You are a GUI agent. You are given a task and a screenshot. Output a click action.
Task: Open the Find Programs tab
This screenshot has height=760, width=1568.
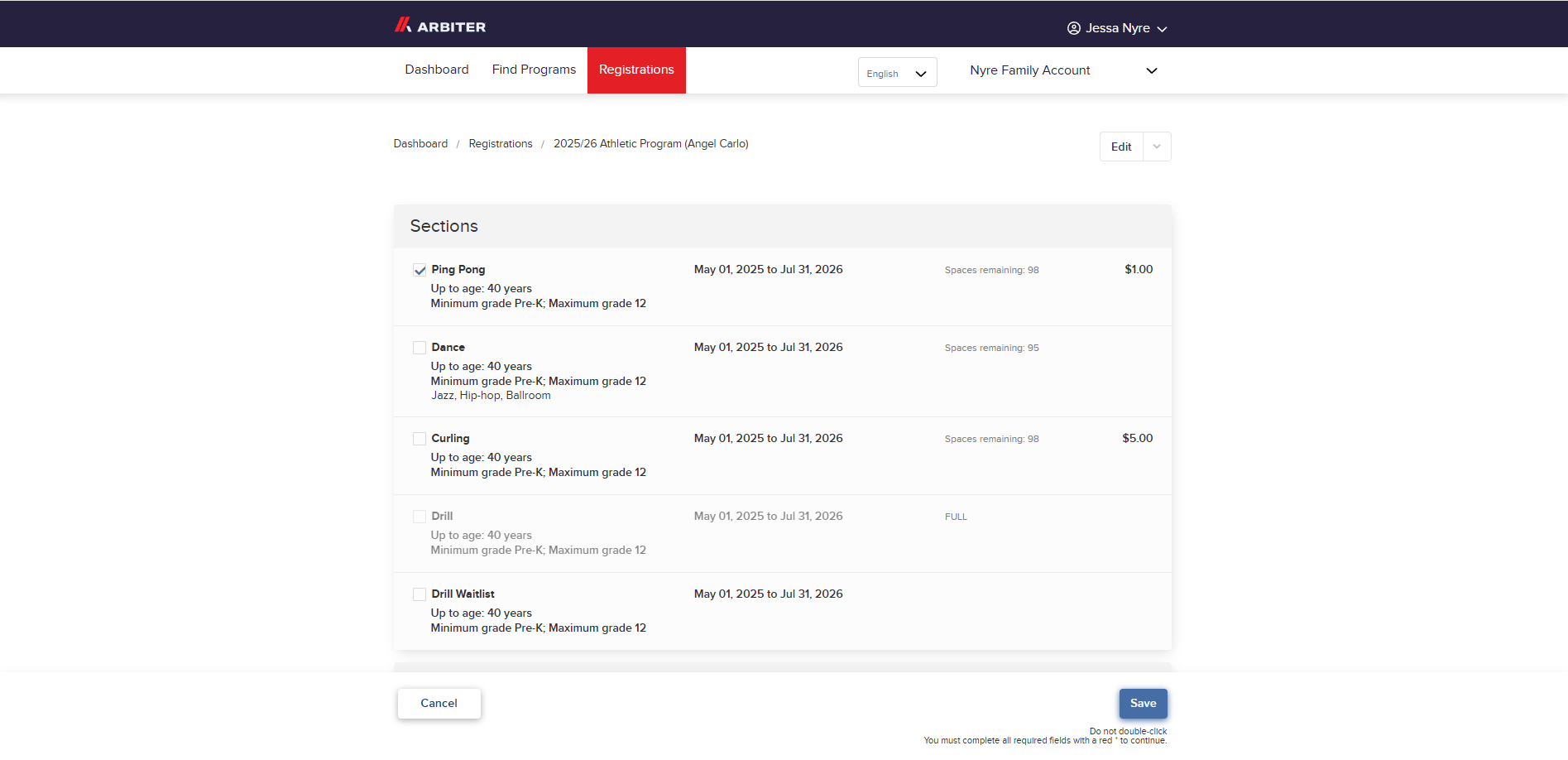pos(534,70)
